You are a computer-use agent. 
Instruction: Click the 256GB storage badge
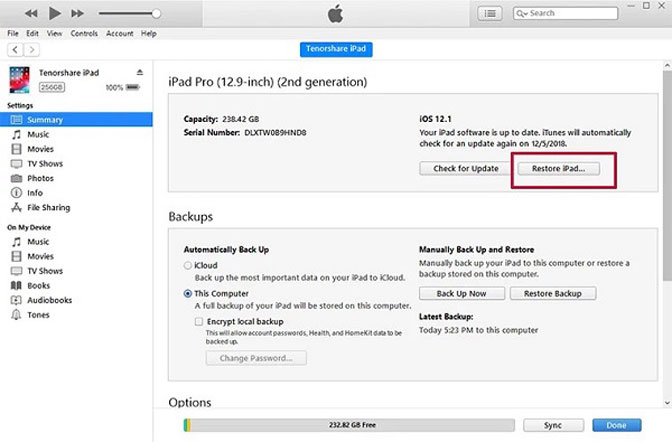pyautogui.click(x=52, y=87)
